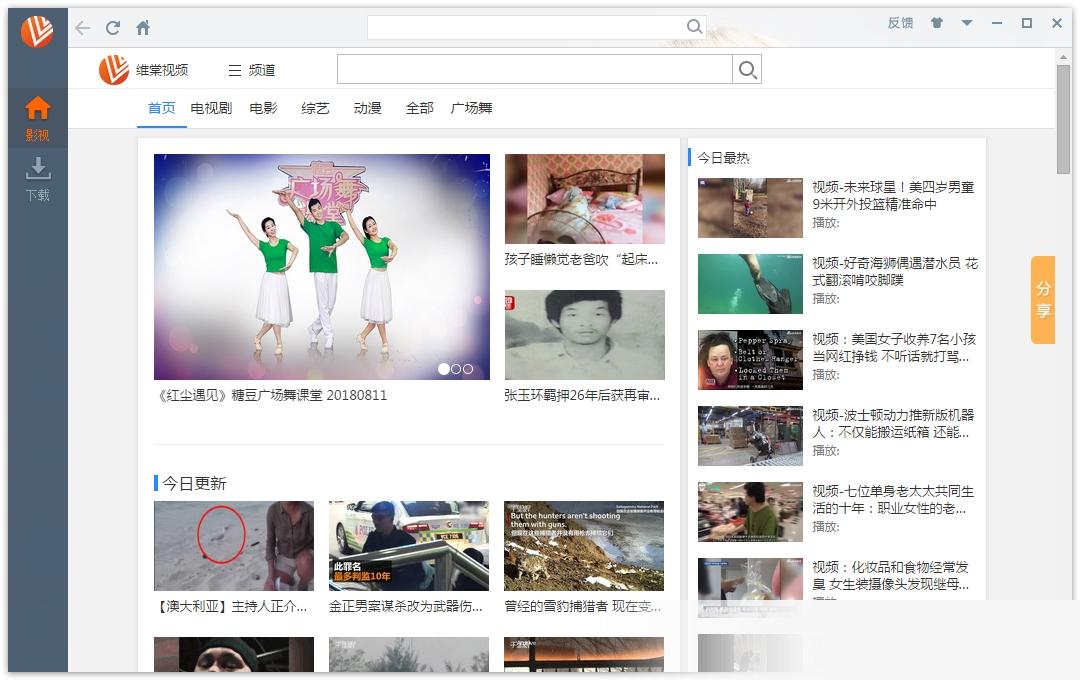Reload the page with refresh icon
The width and height of the screenshot is (1080, 680).
pyautogui.click(x=113, y=28)
